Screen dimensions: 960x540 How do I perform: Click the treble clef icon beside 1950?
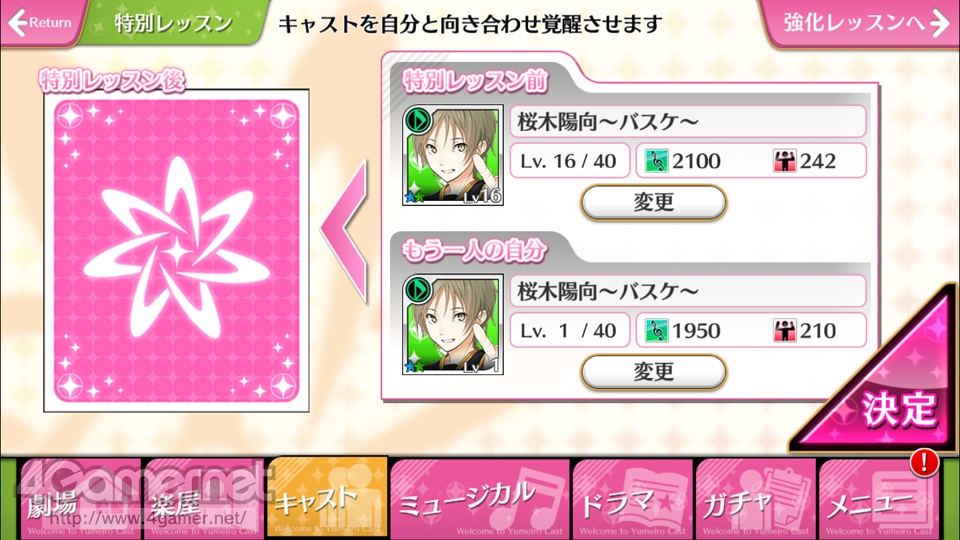coord(656,331)
